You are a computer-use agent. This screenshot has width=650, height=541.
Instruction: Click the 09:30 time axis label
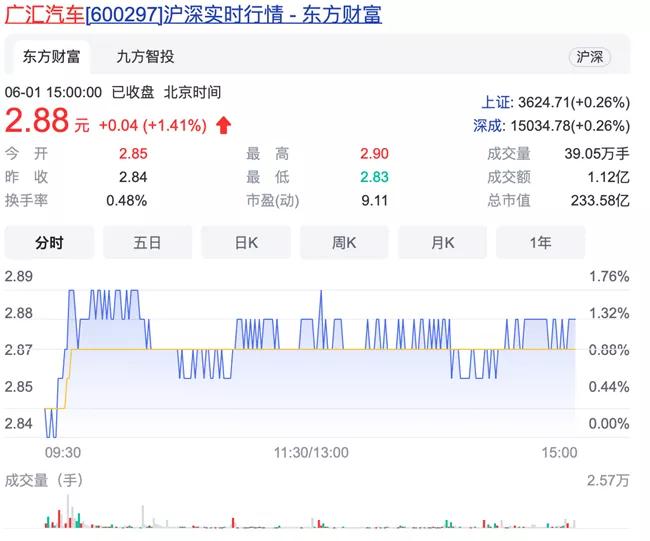63,452
